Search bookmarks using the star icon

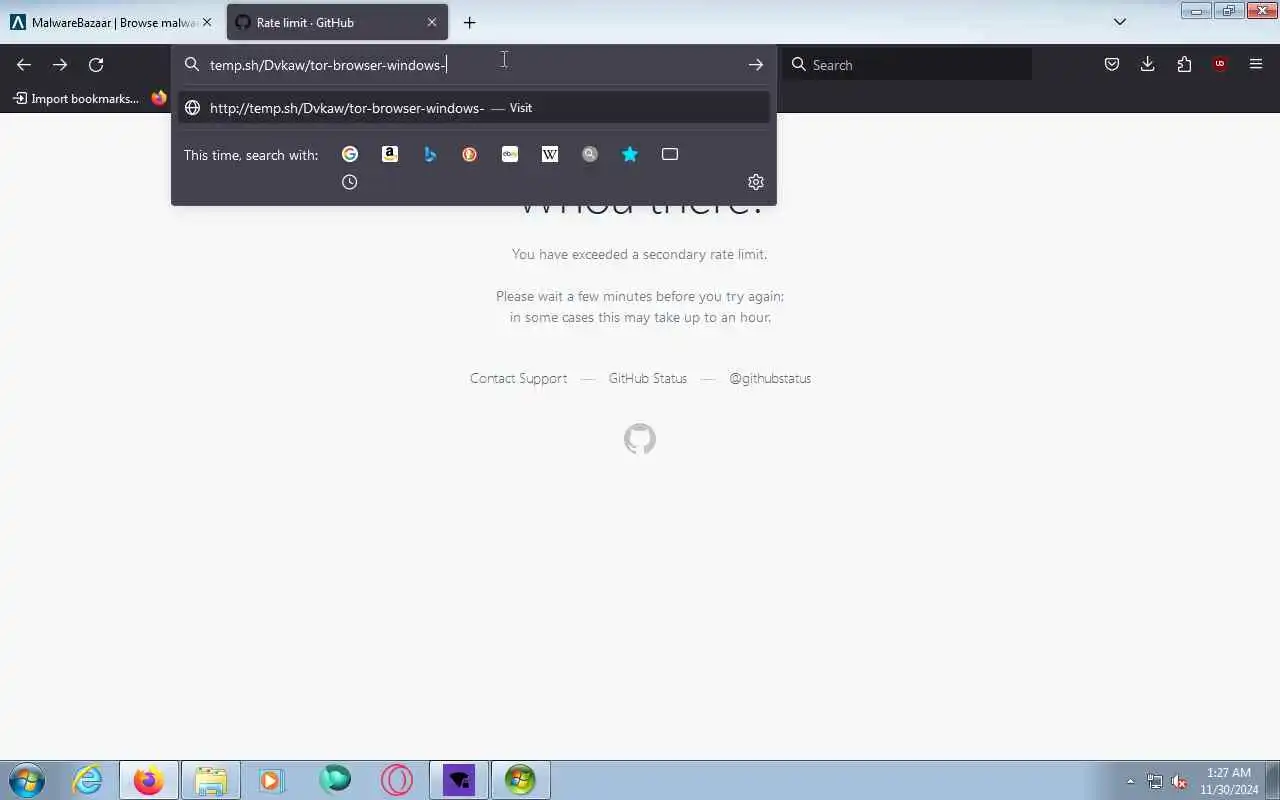[630, 154]
